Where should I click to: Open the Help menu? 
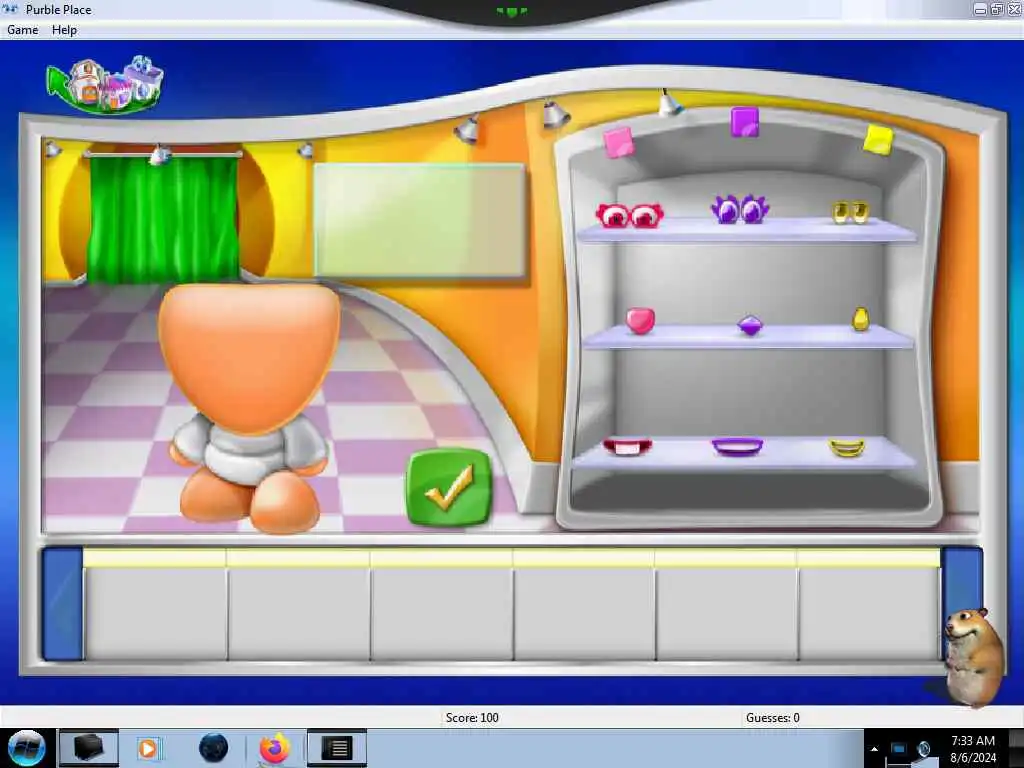pos(64,30)
